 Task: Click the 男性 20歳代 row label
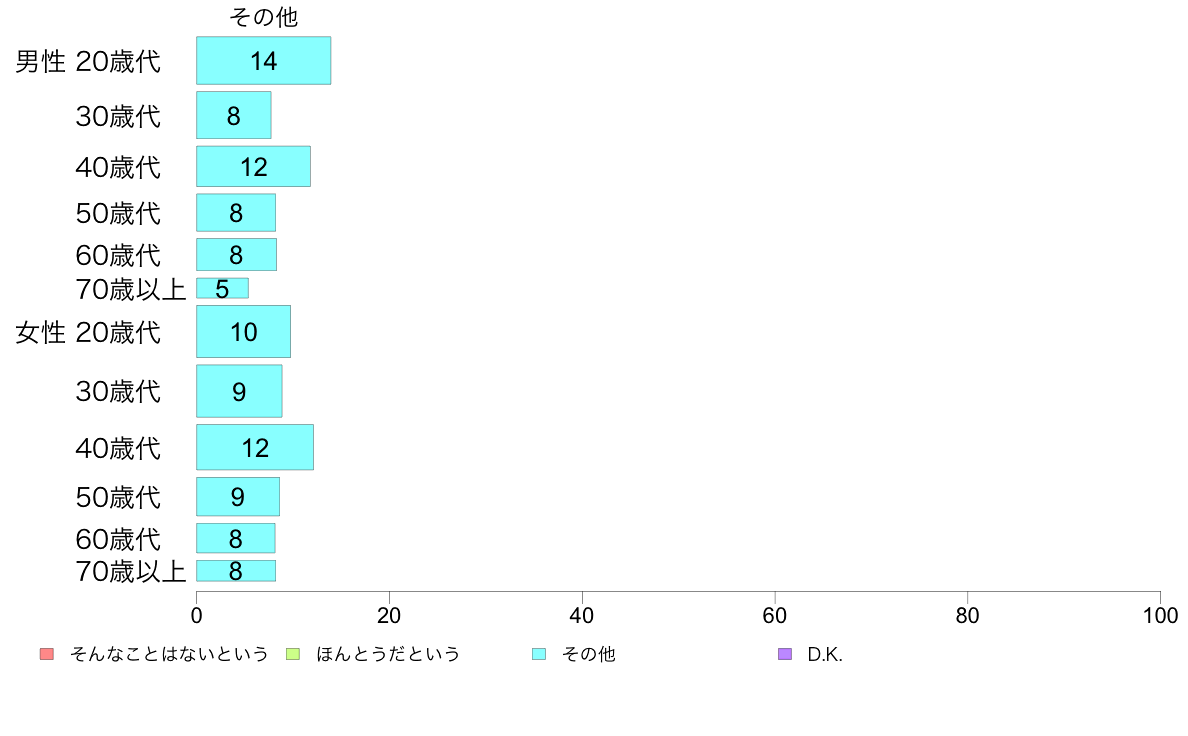pyautogui.click(x=88, y=61)
